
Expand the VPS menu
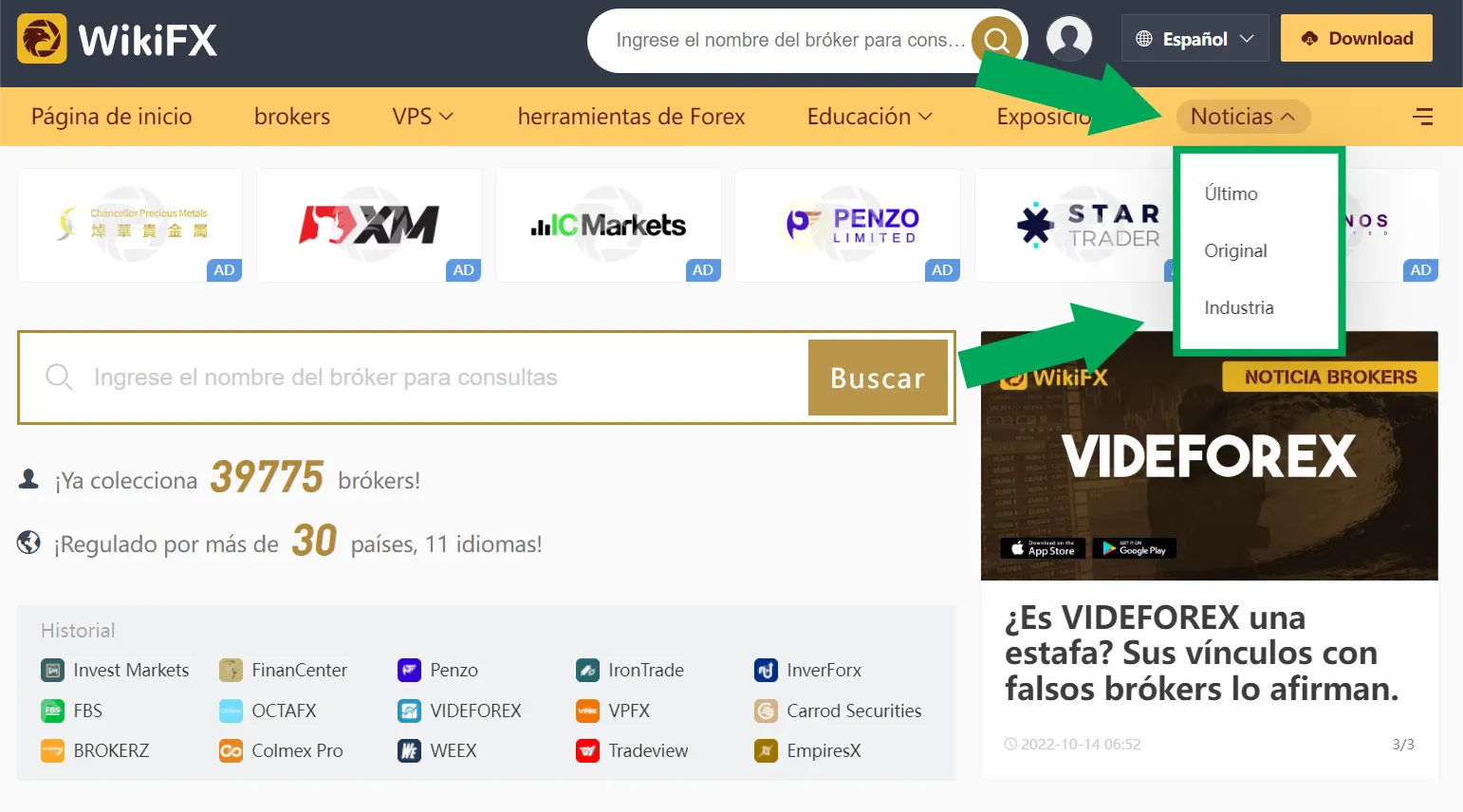422,117
